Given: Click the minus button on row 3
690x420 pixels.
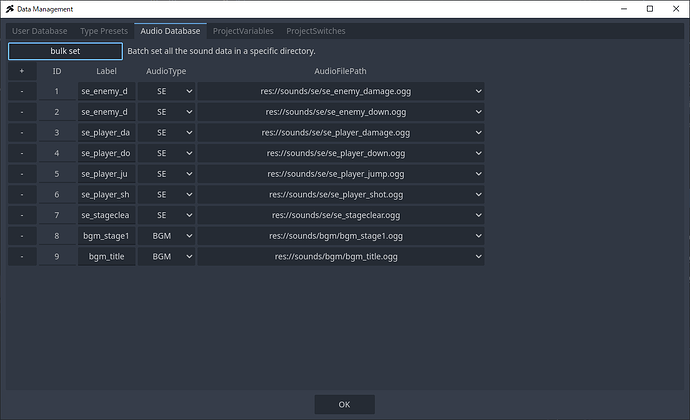Looking at the screenshot, I should point(21,132).
